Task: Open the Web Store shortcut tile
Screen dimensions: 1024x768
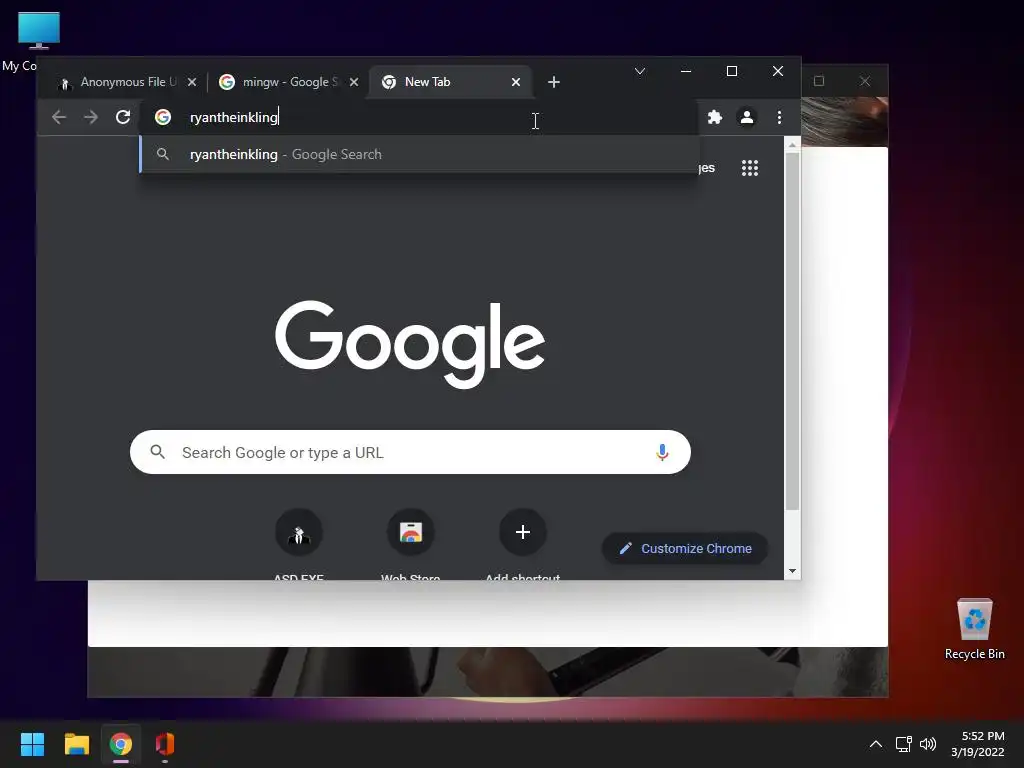Action: point(410,545)
